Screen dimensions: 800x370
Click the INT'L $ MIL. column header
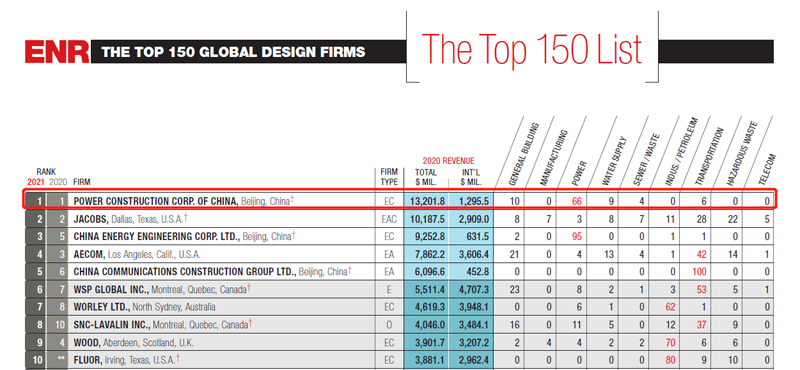tap(470, 177)
